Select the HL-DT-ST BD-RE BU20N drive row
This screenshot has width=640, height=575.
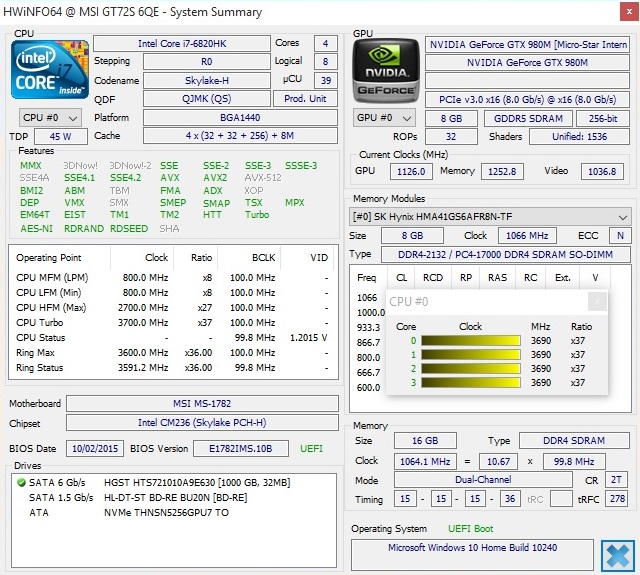coord(173,498)
